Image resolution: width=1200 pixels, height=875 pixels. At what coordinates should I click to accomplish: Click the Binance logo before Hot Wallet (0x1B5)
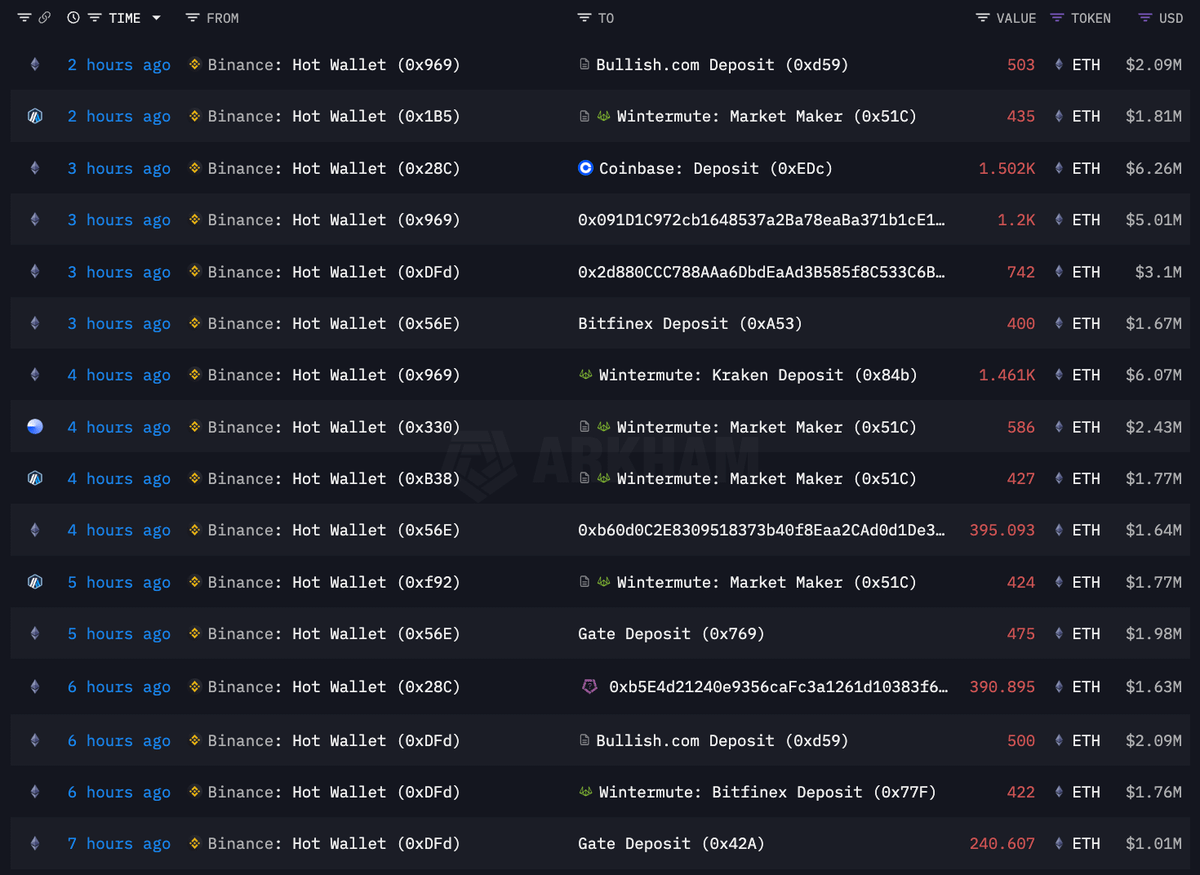coord(195,116)
